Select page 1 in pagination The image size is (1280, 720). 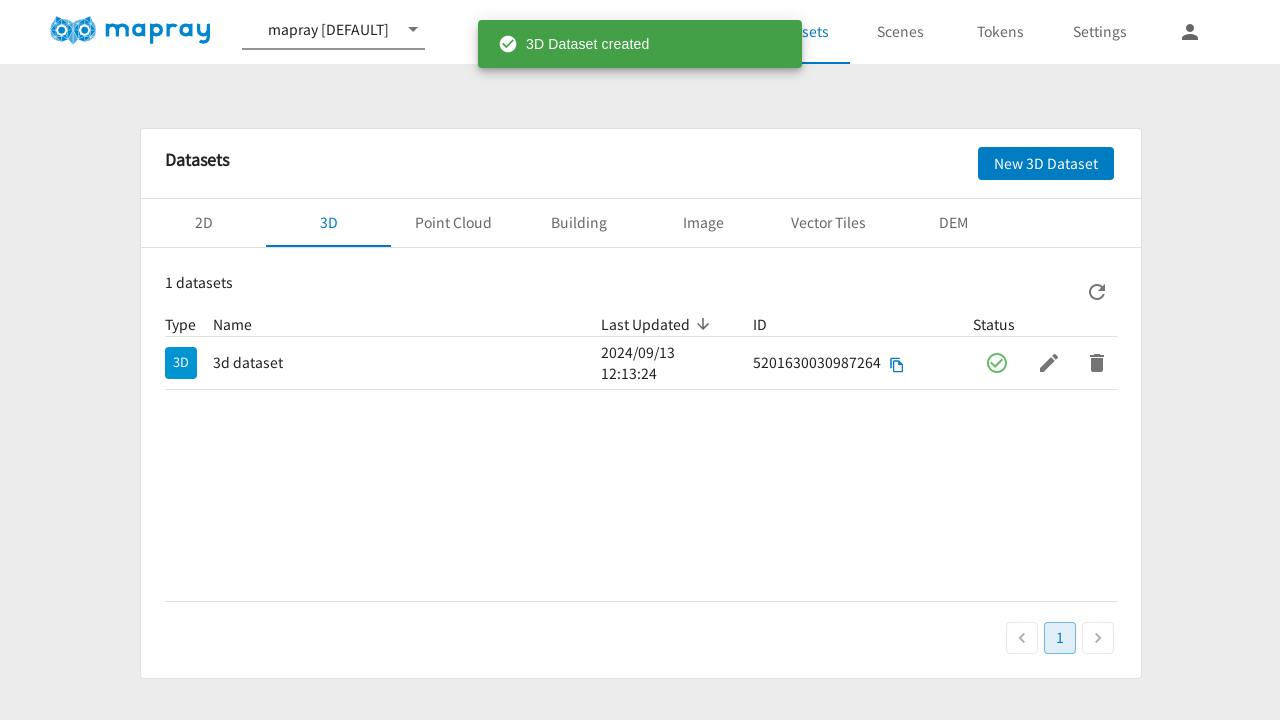pos(1059,638)
